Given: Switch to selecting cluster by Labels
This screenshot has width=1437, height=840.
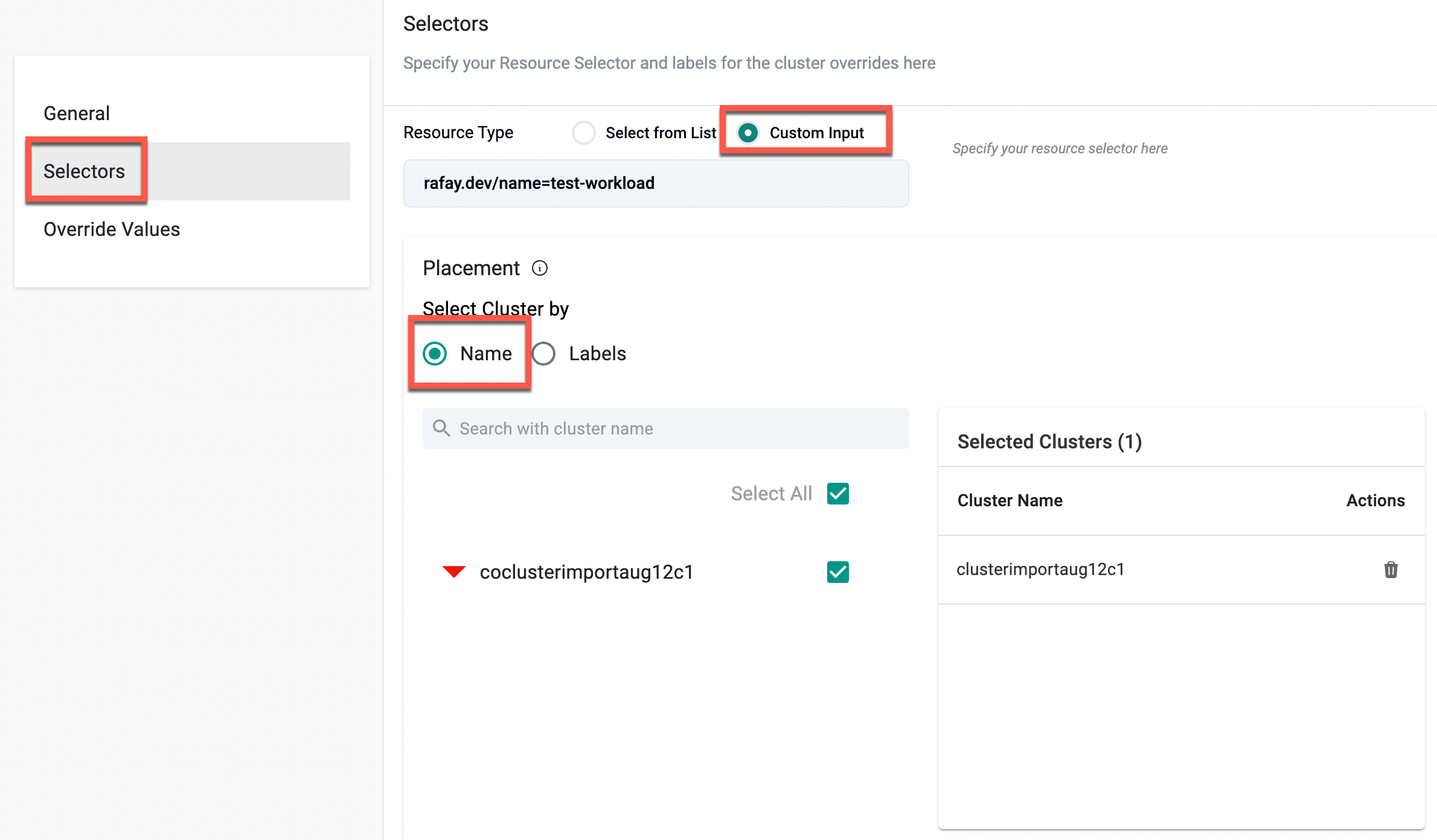Looking at the screenshot, I should click(x=543, y=354).
